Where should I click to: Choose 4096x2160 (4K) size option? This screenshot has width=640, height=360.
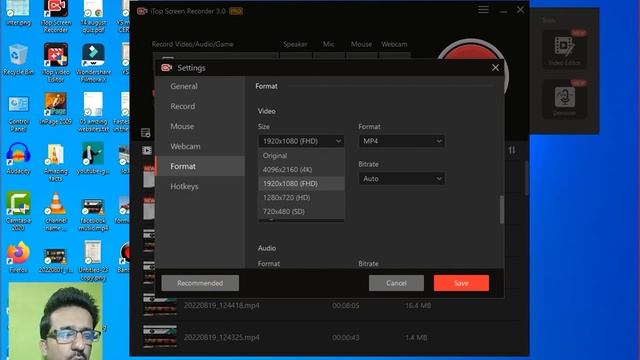(x=301, y=169)
